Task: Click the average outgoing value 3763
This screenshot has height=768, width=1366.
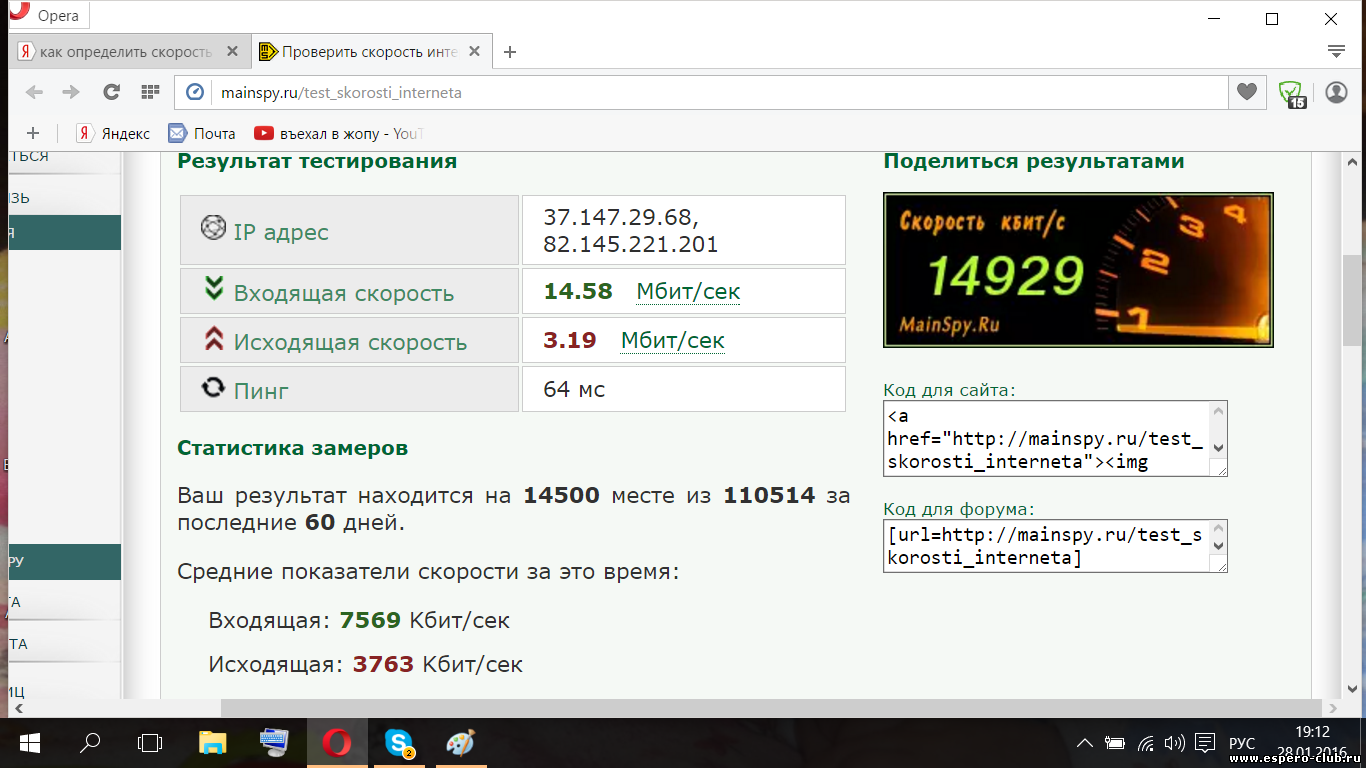Action: pos(383,664)
